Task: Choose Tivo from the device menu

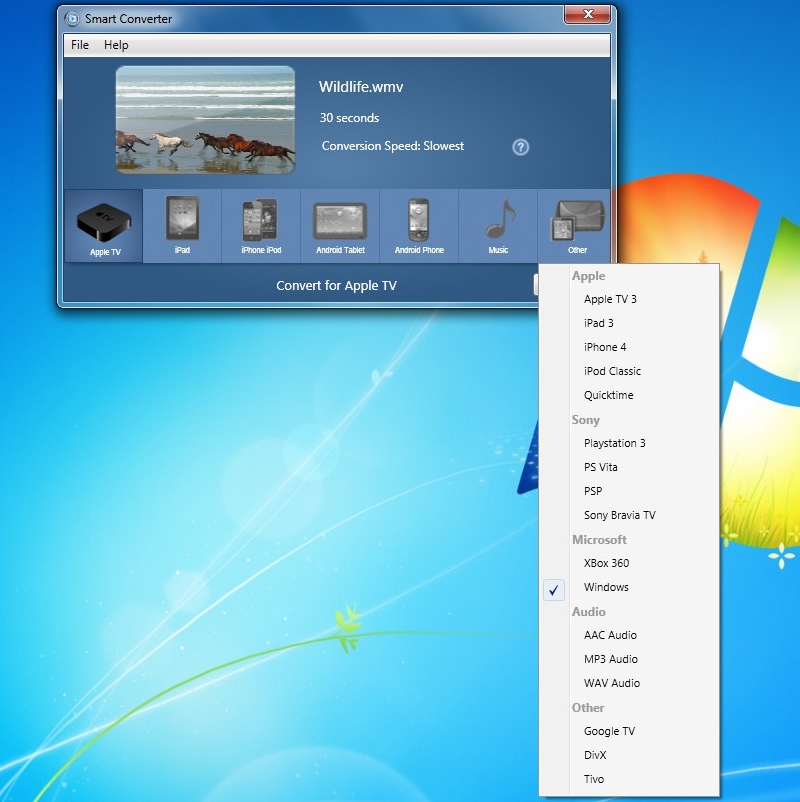Action: (629, 779)
